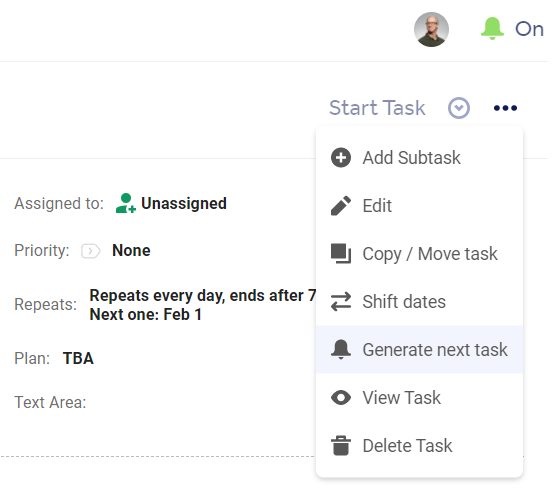Click the TBA plan value
The image size is (552, 490).
tap(78, 358)
